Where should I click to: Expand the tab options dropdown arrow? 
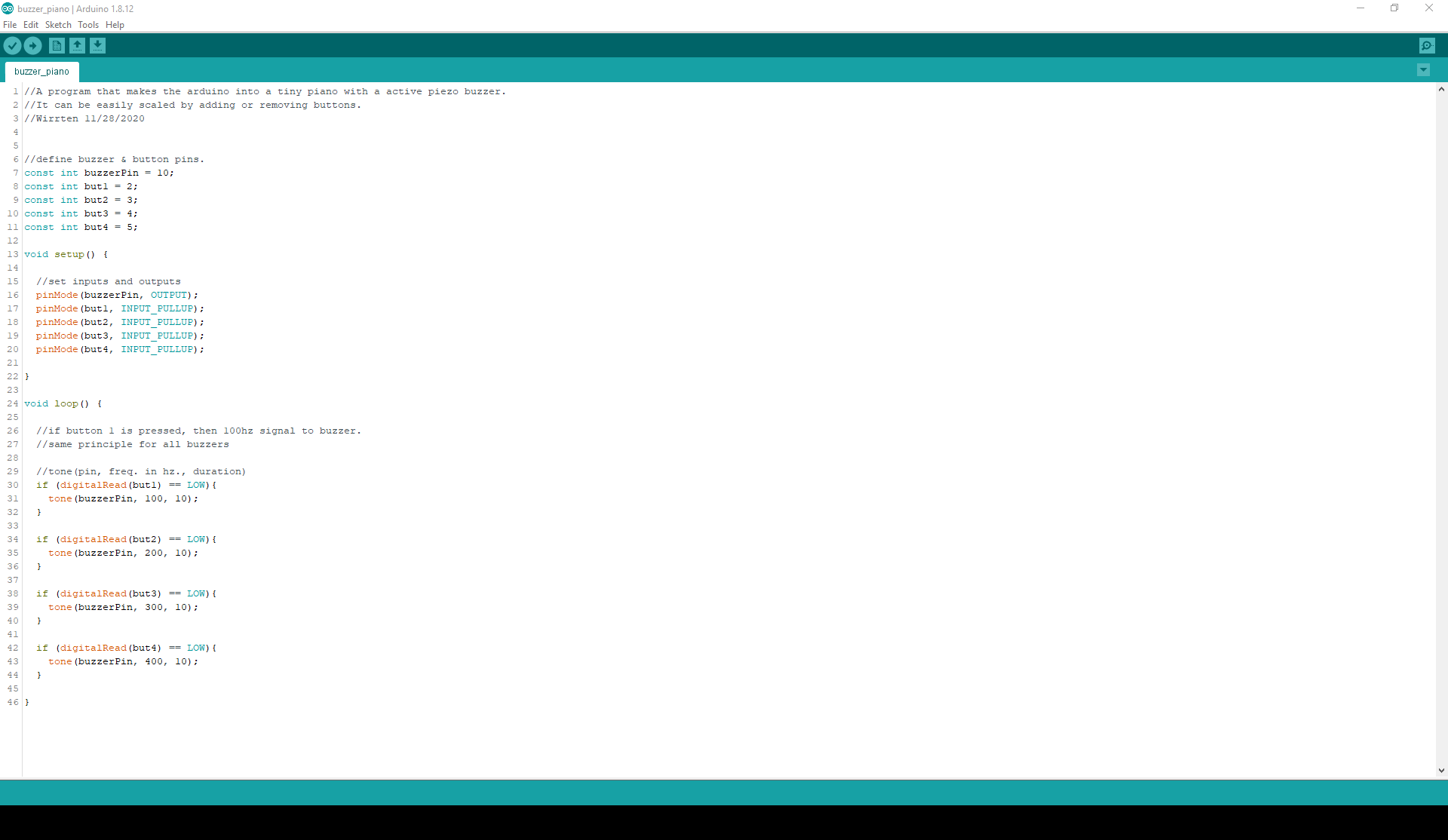coord(1423,70)
